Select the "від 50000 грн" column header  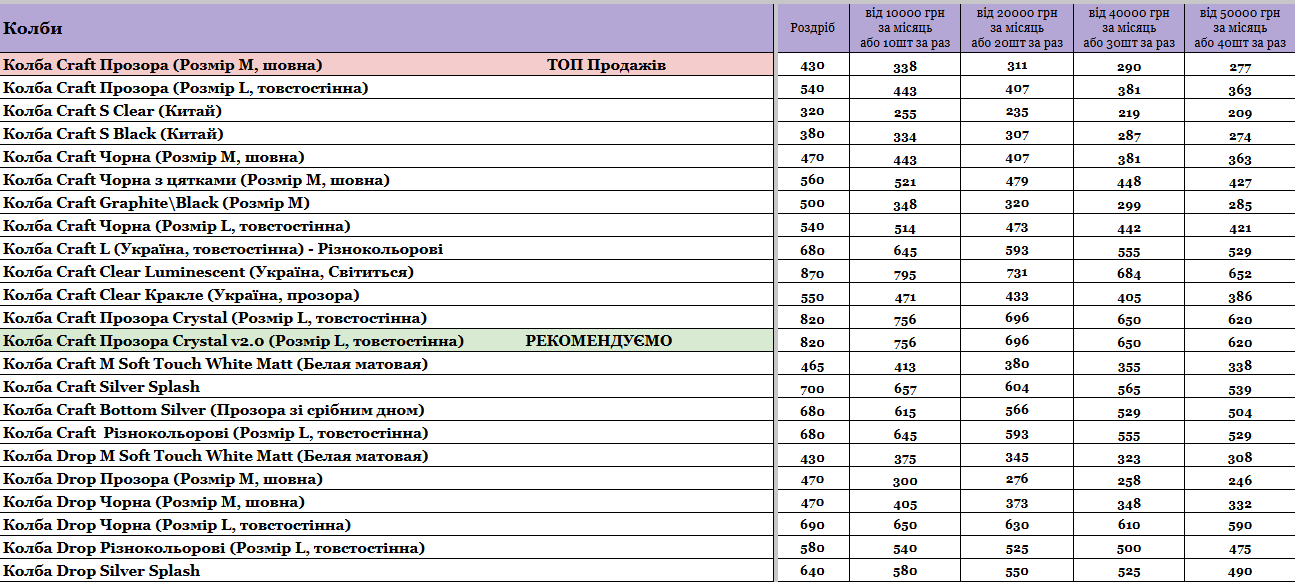tap(1241, 28)
